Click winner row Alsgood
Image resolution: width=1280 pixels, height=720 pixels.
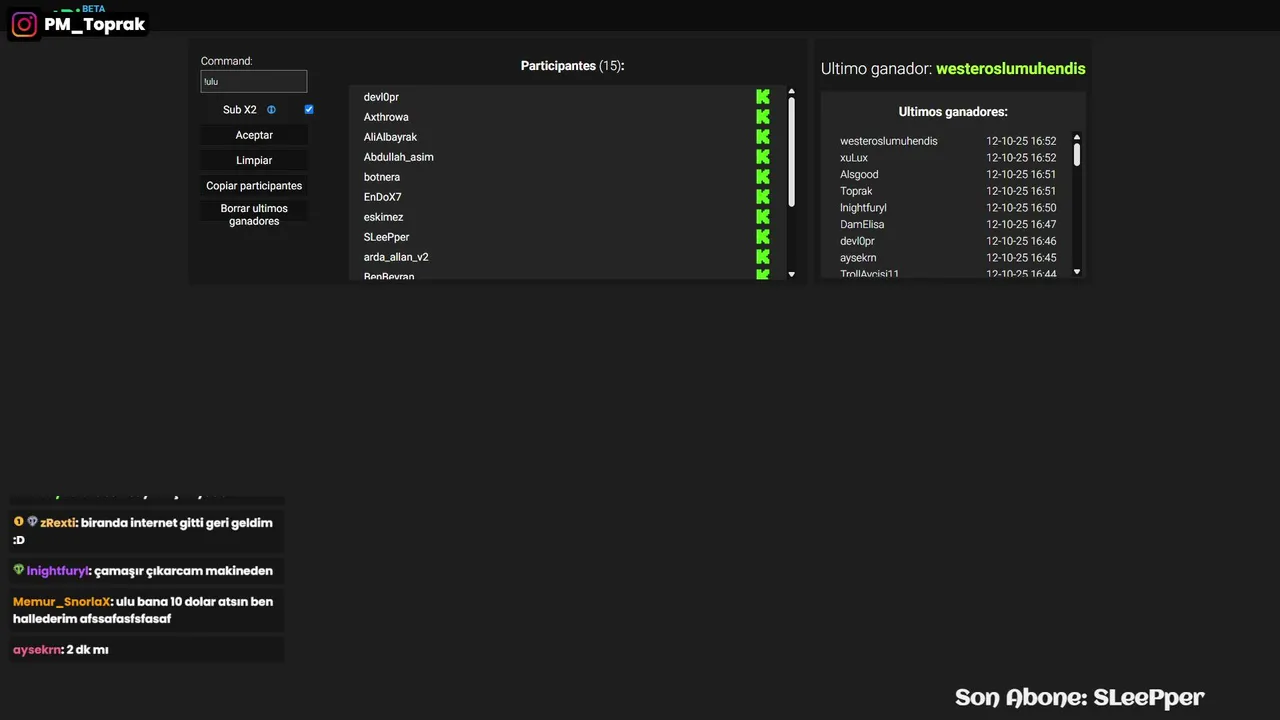948,174
